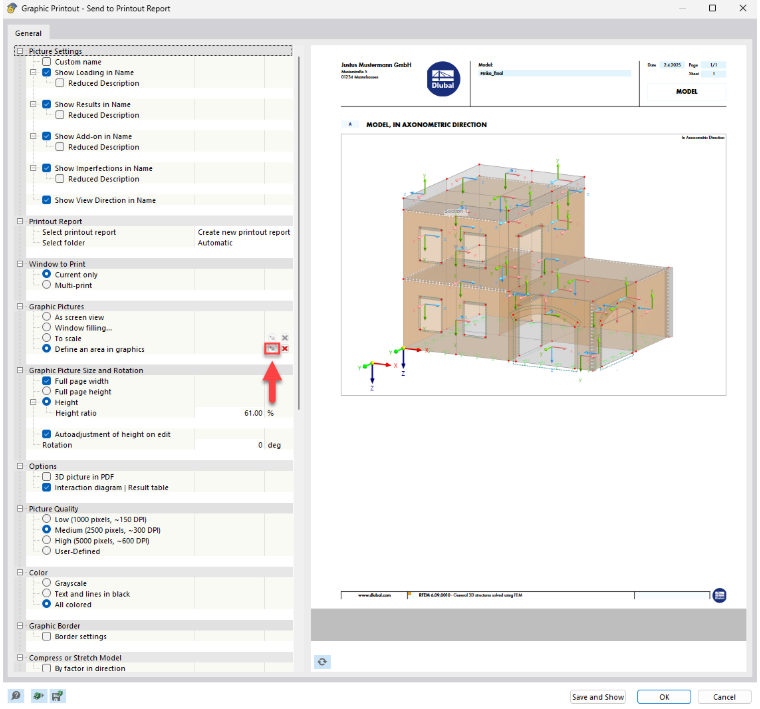Click the load default settings icon

38,696
